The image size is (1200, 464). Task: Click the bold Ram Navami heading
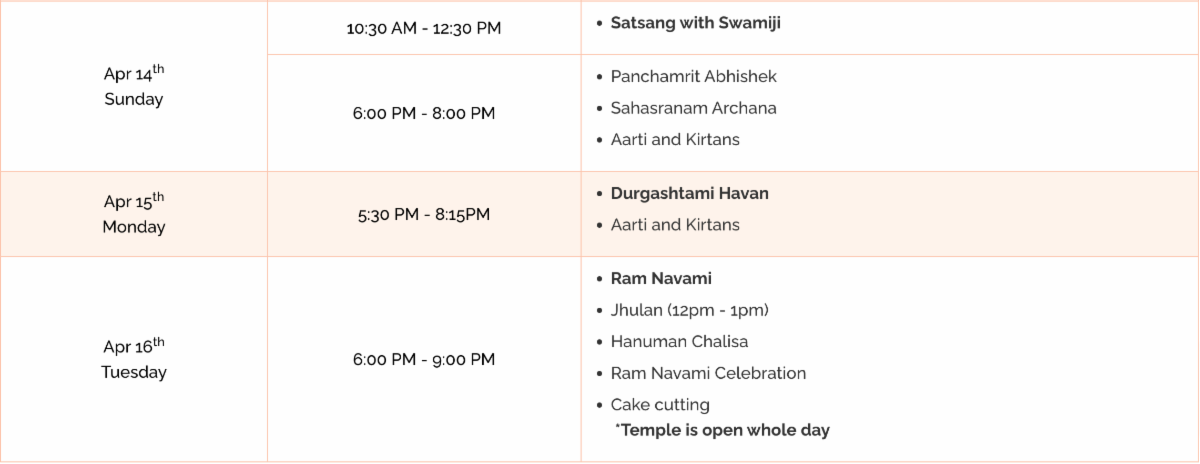[661, 278]
